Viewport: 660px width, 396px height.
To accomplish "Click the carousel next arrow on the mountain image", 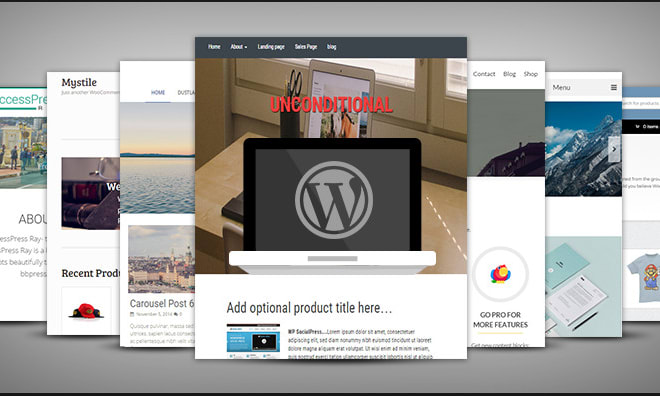I will pyautogui.click(x=614, y=149).
